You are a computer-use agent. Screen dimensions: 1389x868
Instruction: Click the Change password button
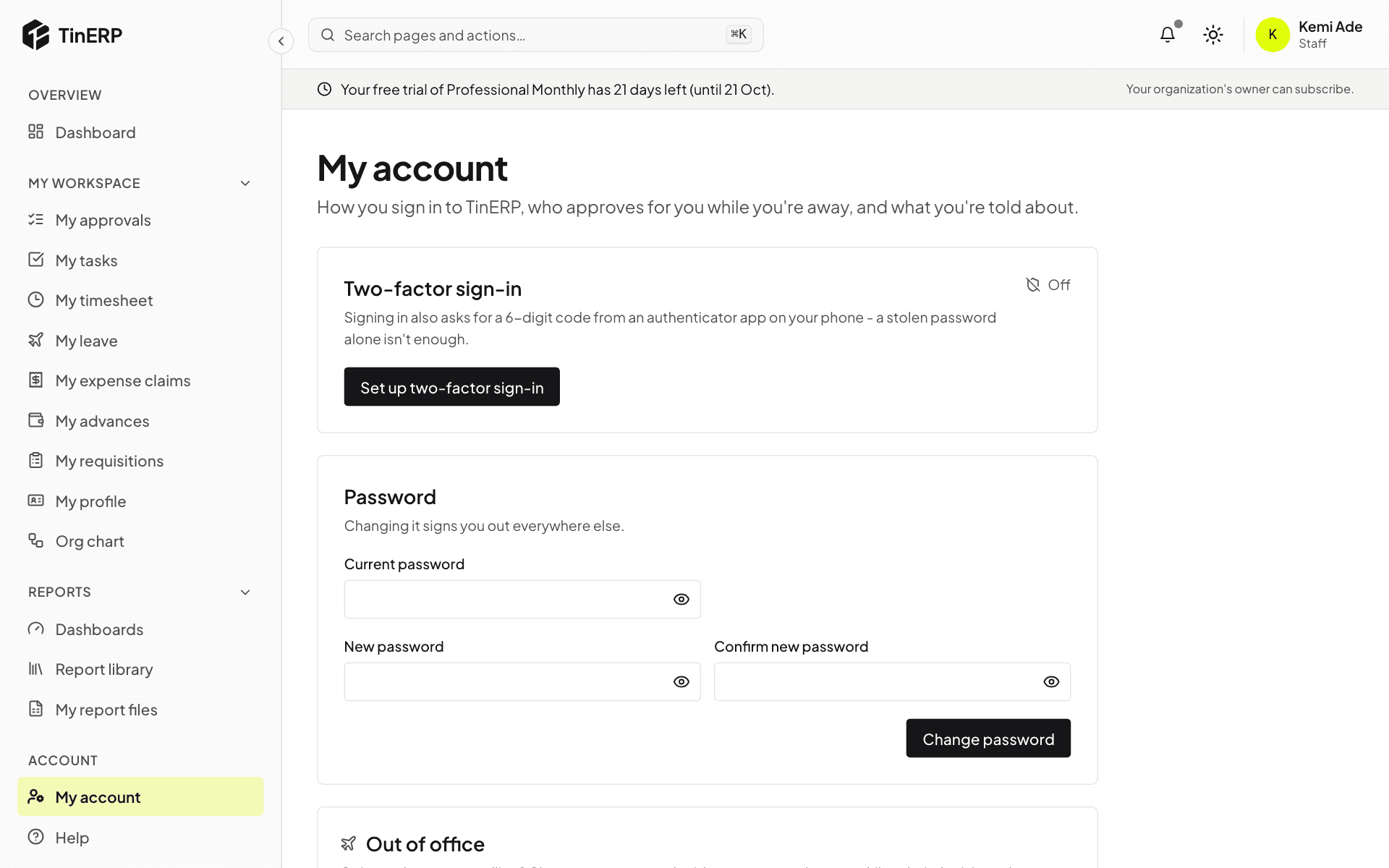click(x=988, y=739)
